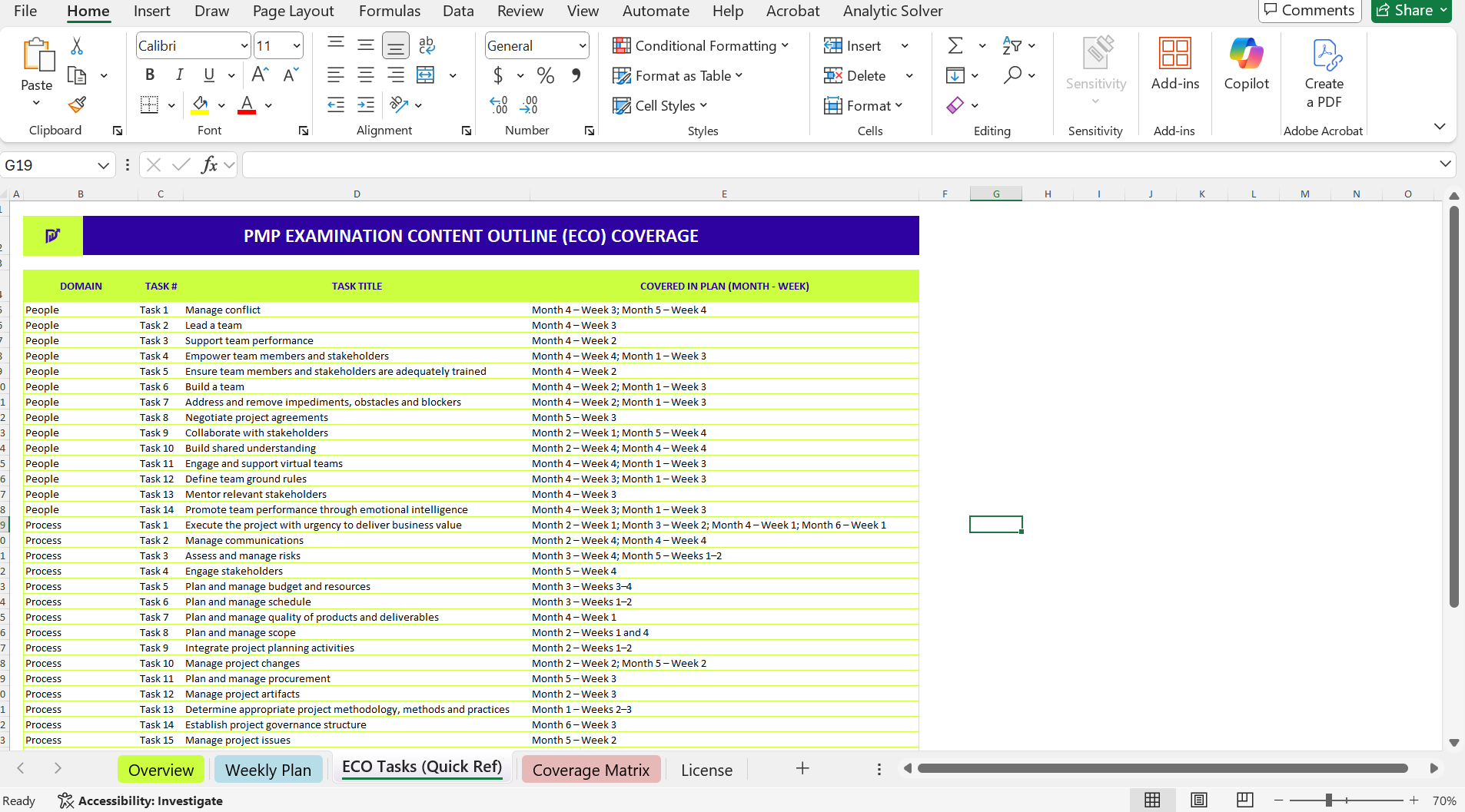Toggle Bold formatting
The height and width of the screenshot is (812, 1465).
tap(150, 75)
